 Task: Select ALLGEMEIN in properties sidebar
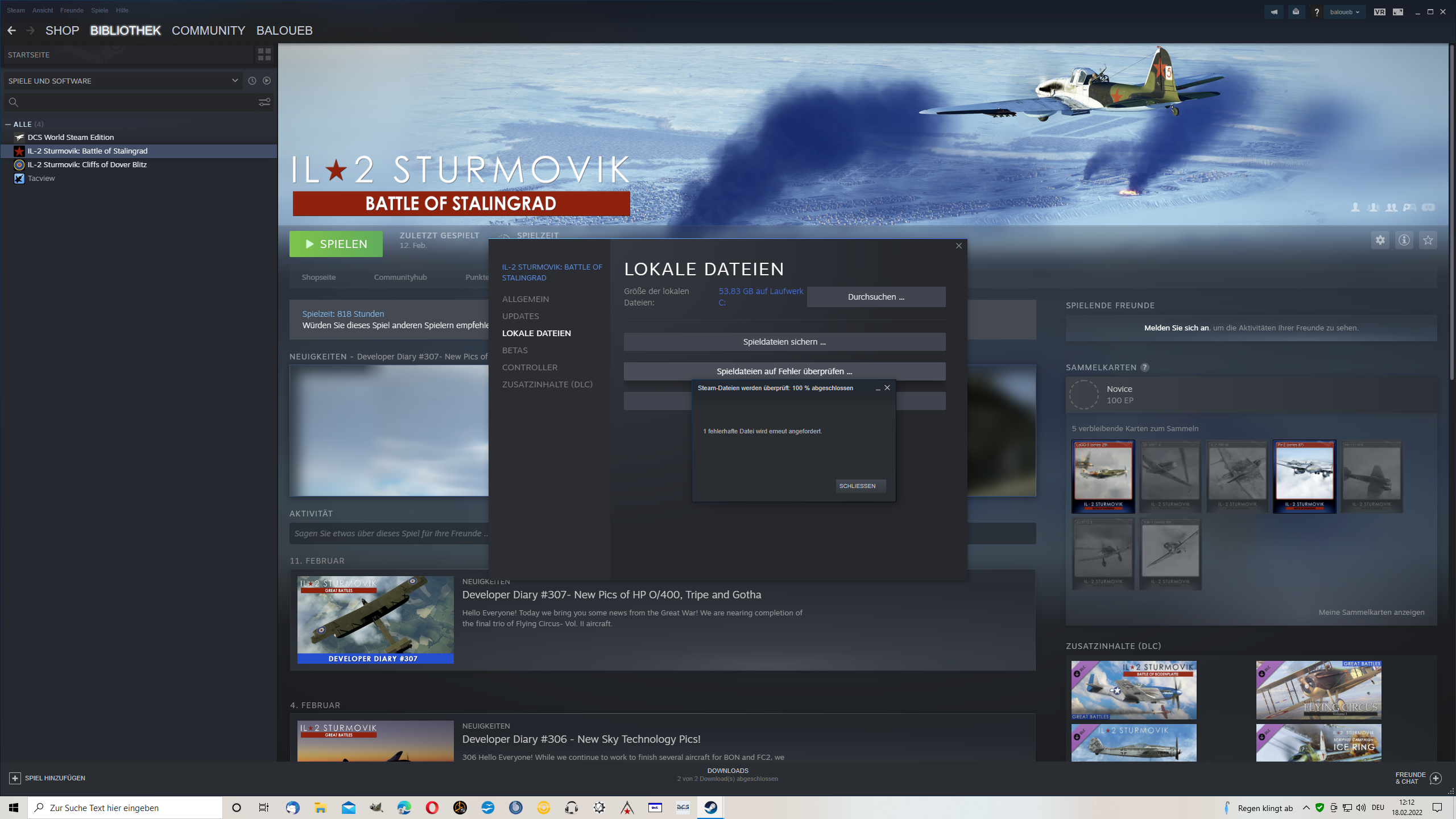pyautogui.click(x=526, y=299)
